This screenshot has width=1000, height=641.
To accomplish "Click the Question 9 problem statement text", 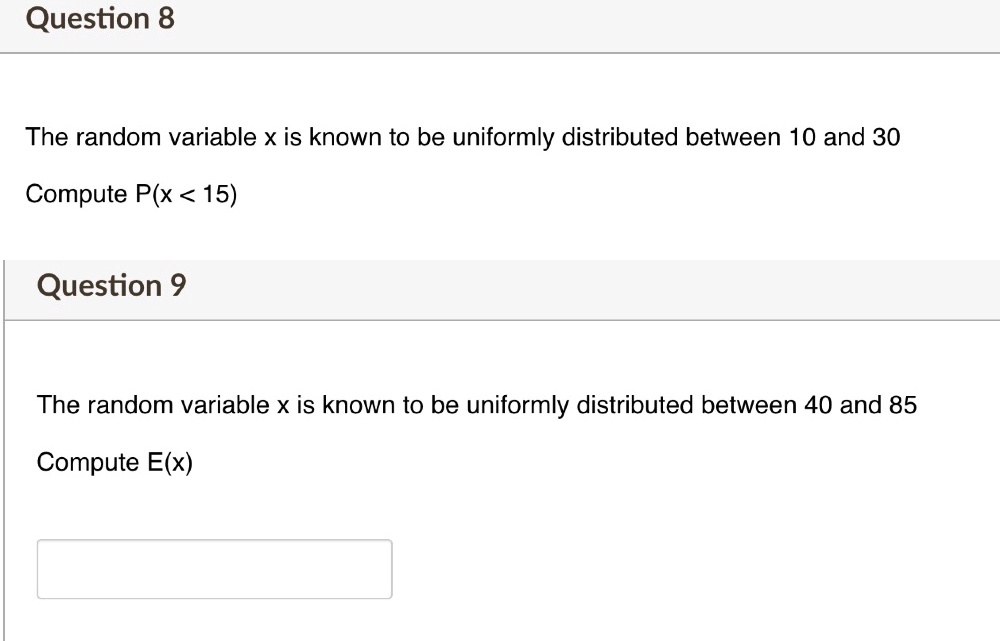I will [x=477, y=405].
